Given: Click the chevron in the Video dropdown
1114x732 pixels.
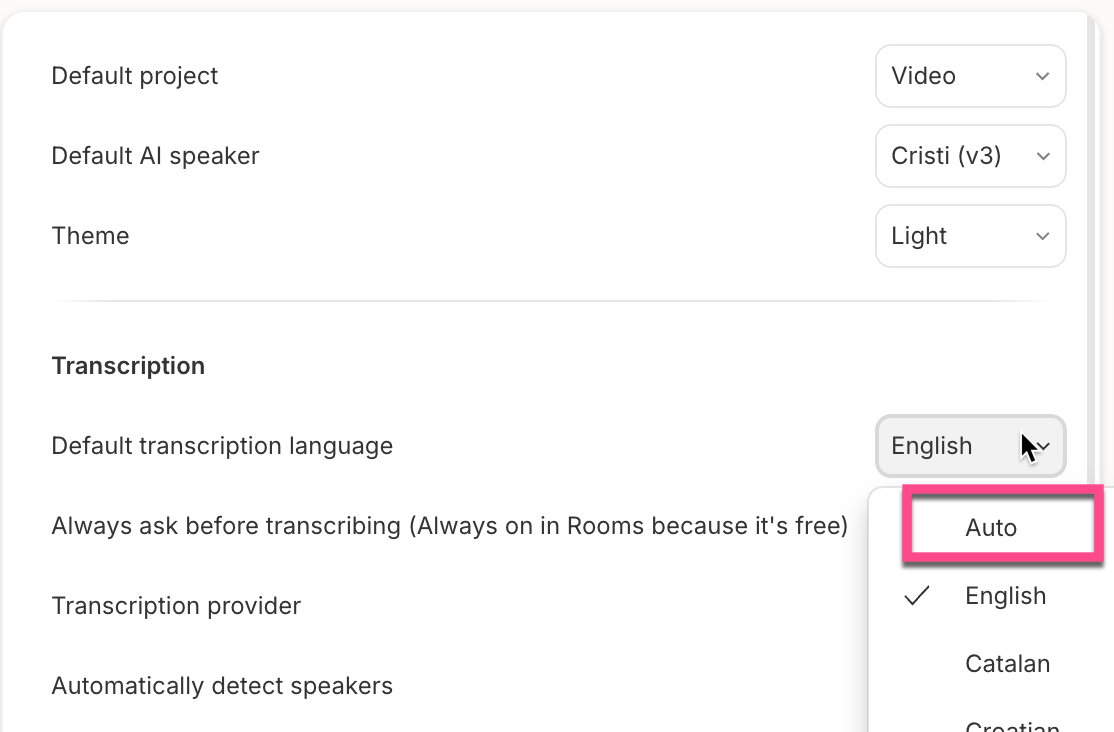Looking at the screenshot, I should 1042,76.
